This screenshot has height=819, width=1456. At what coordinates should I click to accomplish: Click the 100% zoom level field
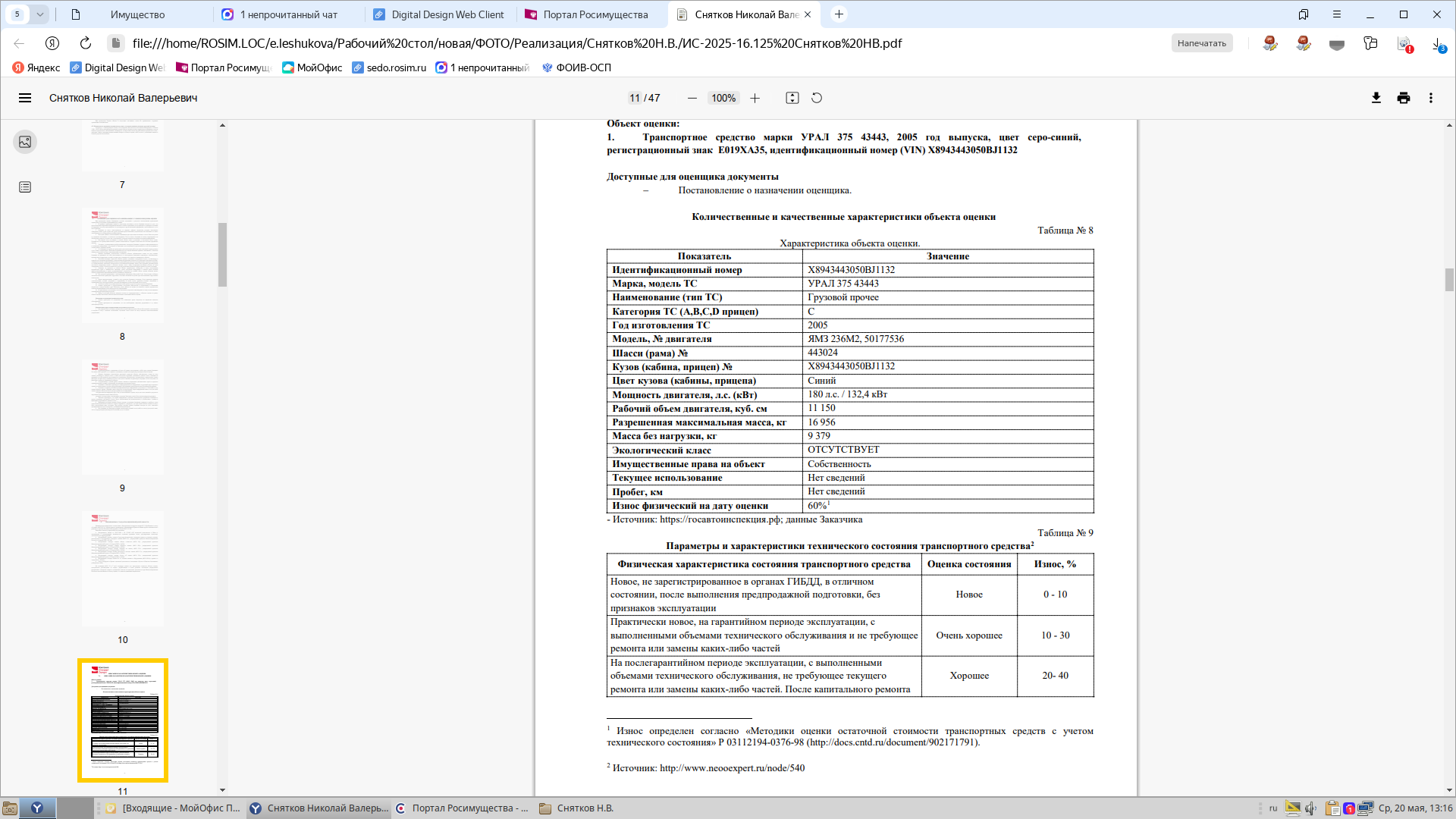(x=723, y=98)
